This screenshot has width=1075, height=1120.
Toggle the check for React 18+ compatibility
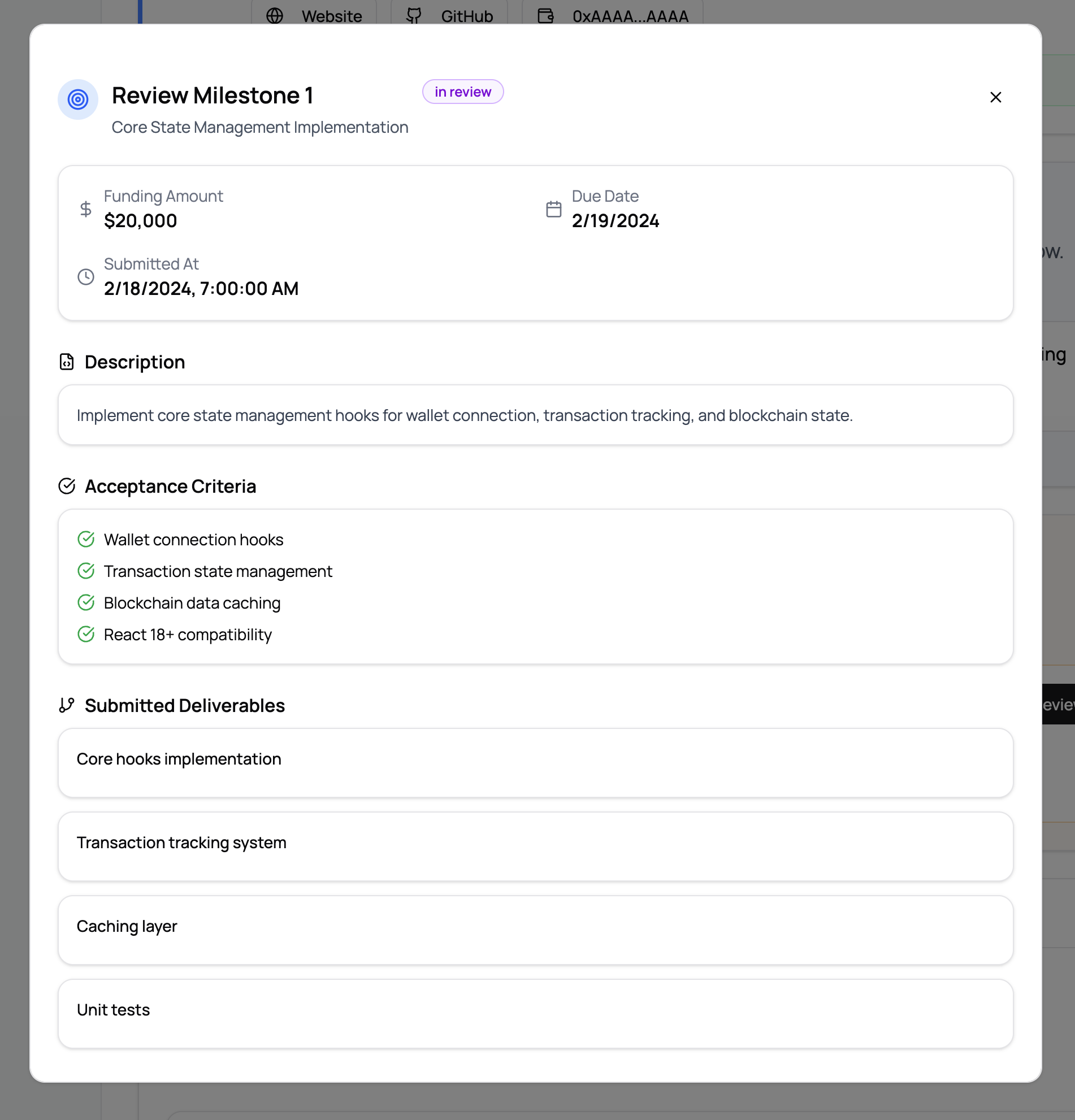(86, 633)
